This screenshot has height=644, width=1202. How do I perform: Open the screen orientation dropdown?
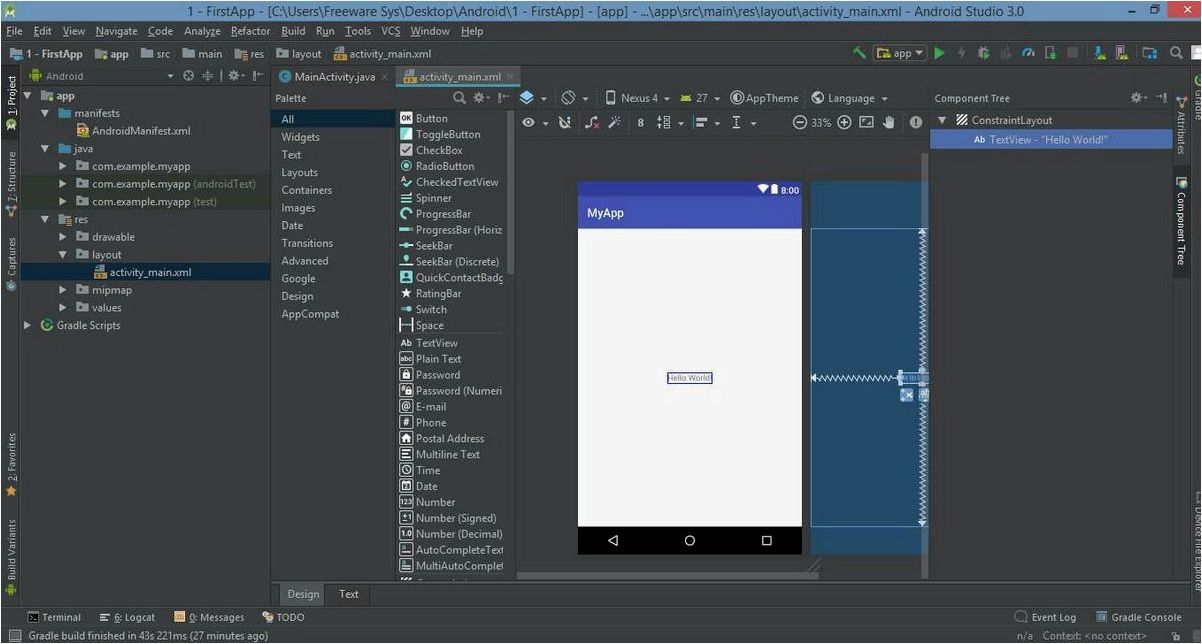(x=574, y=98)
